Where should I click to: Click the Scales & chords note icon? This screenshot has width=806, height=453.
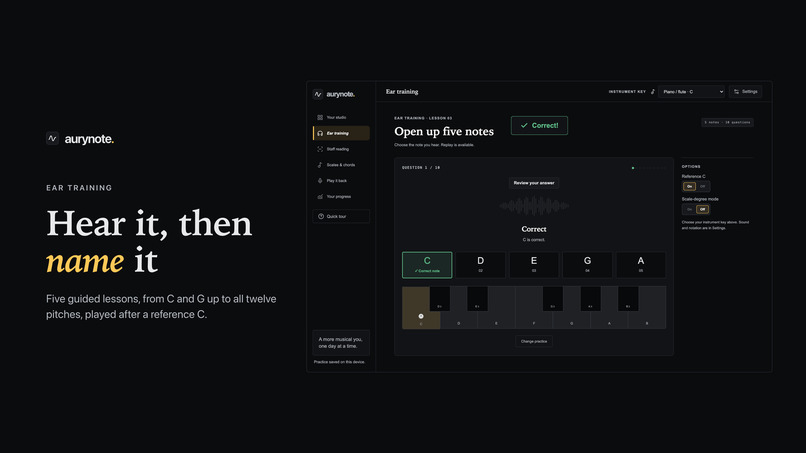click(x=320, y=165)
